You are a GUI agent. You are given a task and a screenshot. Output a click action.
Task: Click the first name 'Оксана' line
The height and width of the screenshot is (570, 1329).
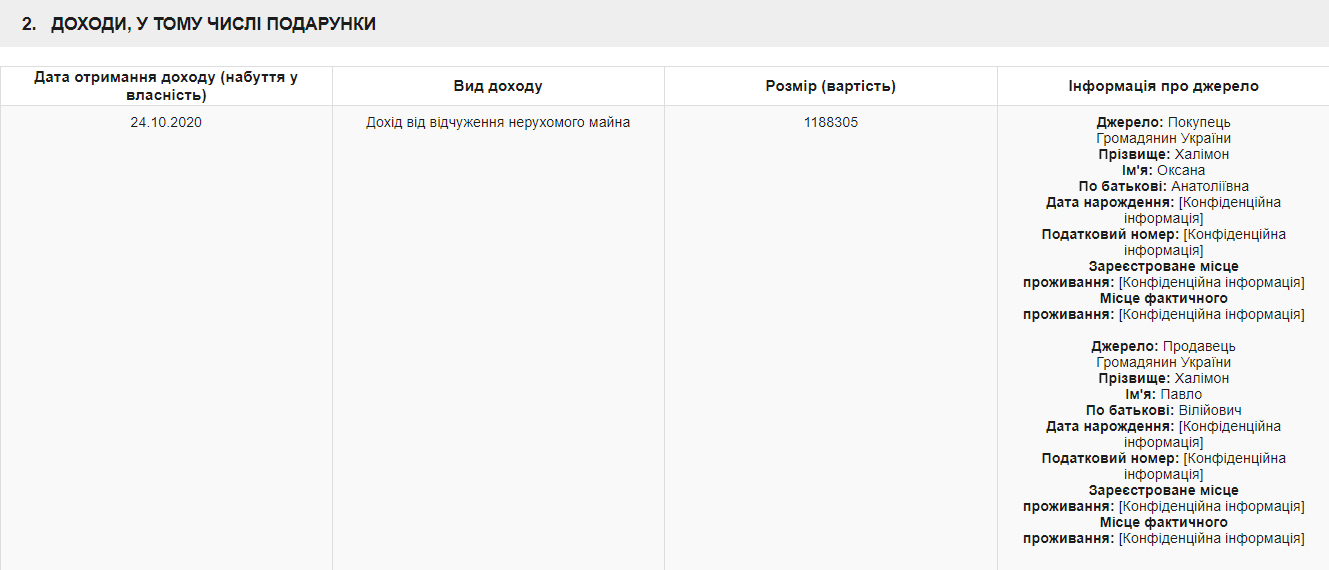click(1163, 170)
